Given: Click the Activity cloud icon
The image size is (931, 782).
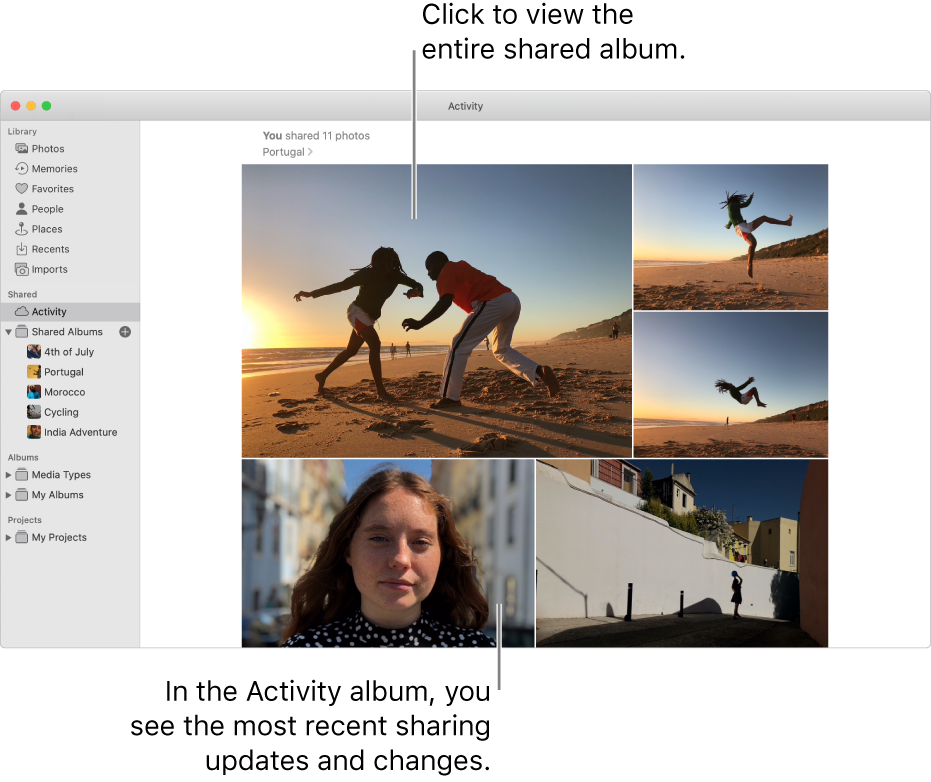Looking at the screenshot, I should click(x=22, y=311).
